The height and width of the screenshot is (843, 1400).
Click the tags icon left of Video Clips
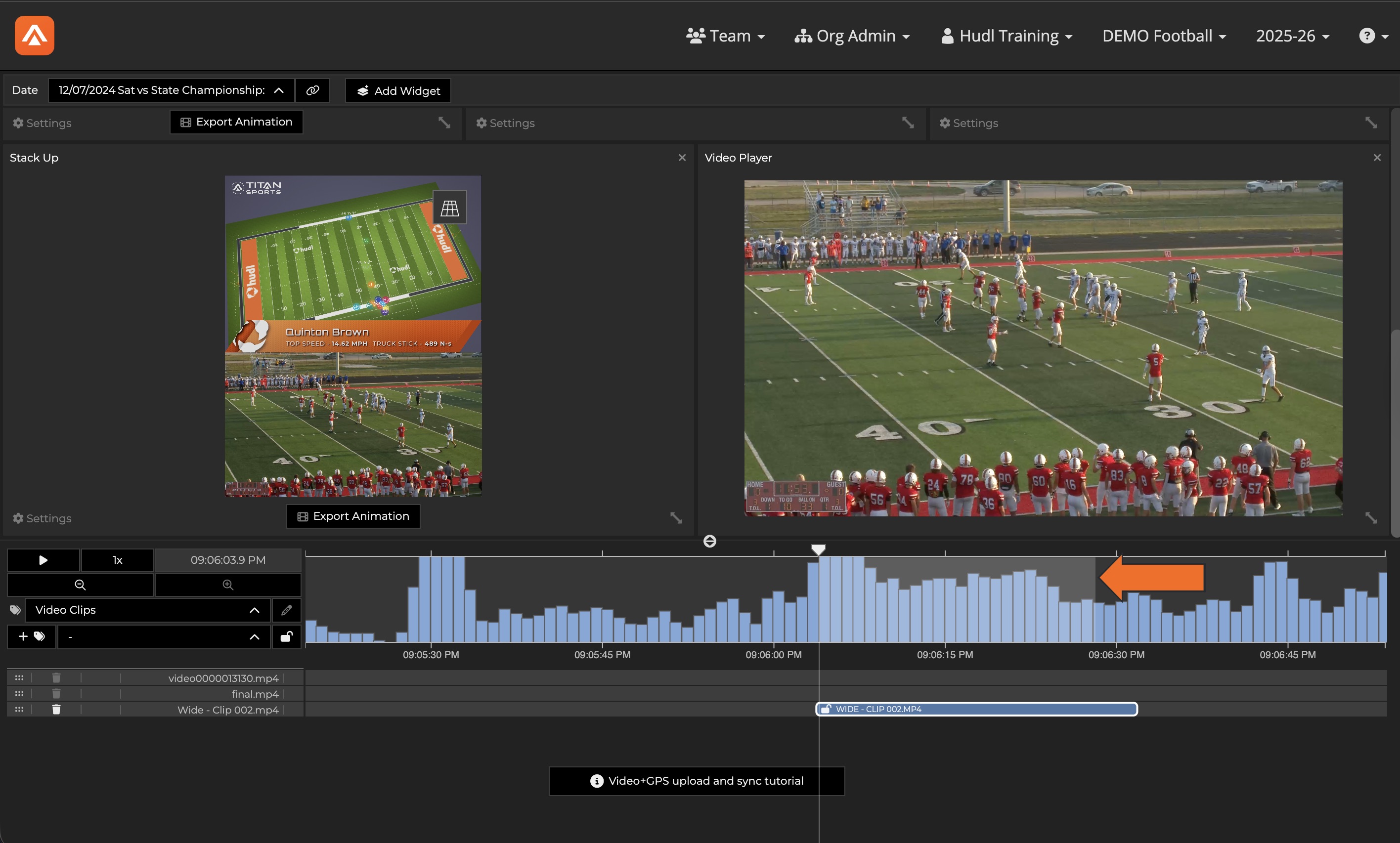15,610
